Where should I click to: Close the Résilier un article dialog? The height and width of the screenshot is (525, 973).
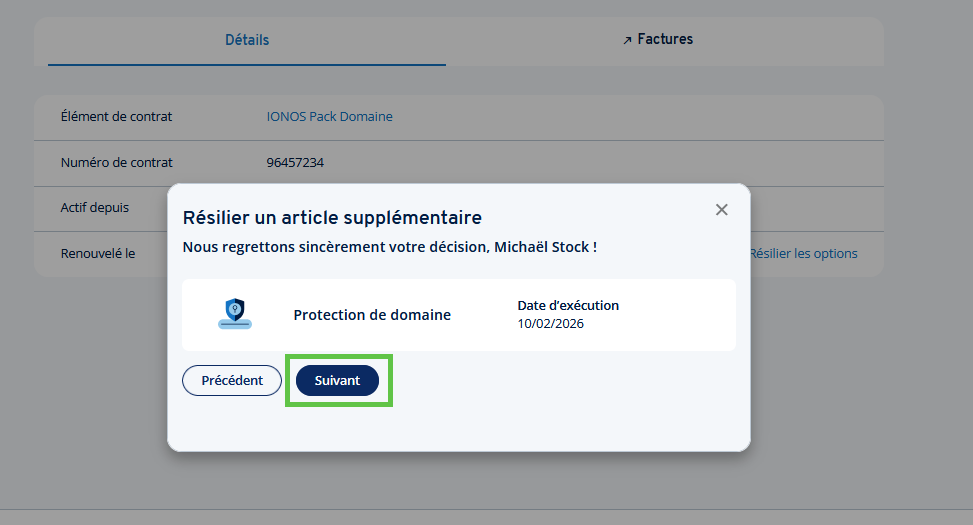pos(721,209)
